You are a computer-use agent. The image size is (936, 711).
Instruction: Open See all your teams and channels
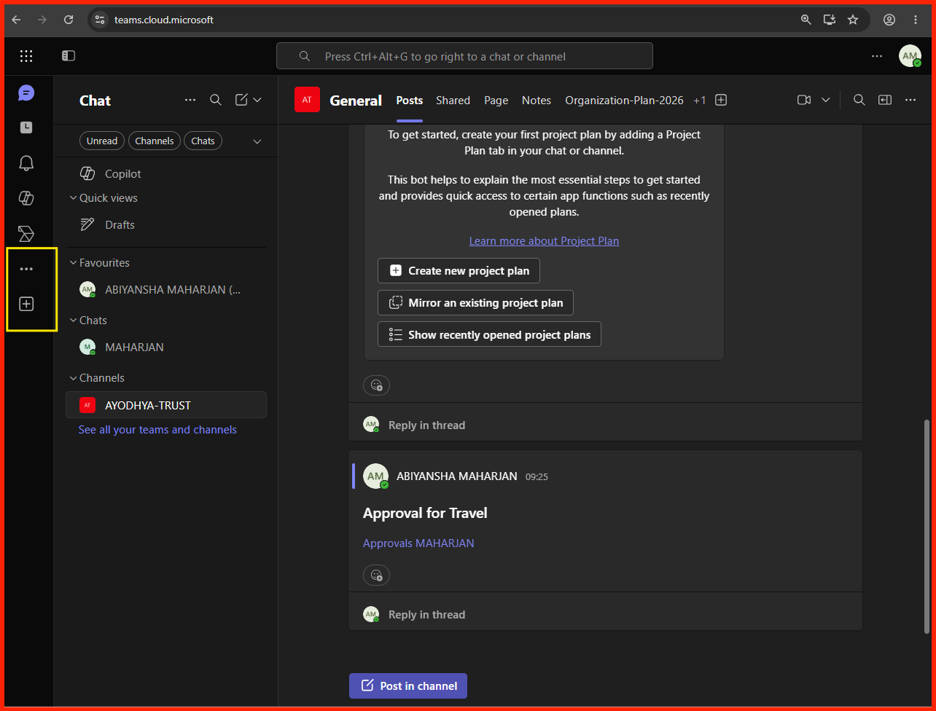(x=157, y=430)
